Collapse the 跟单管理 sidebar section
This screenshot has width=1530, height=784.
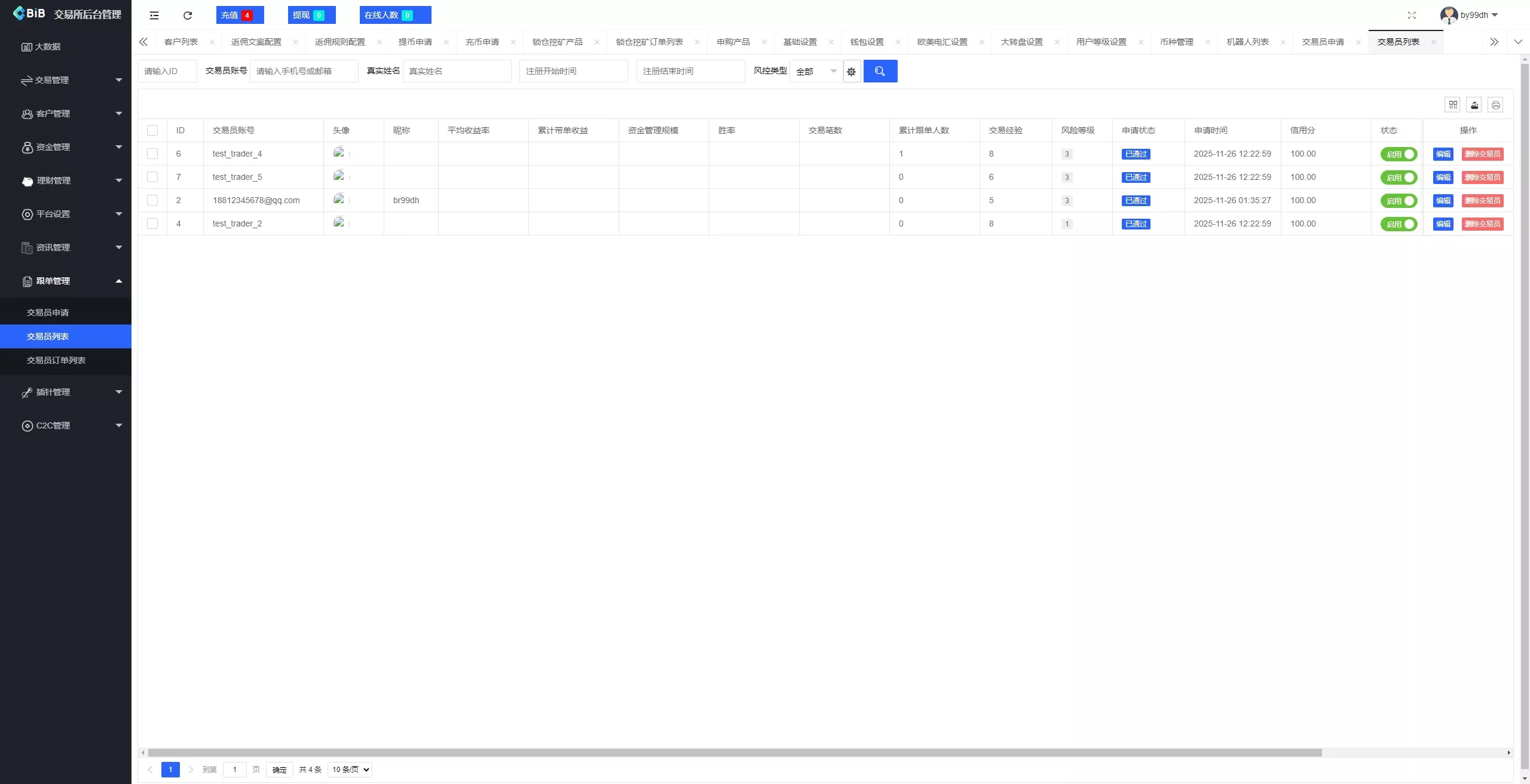66,281
